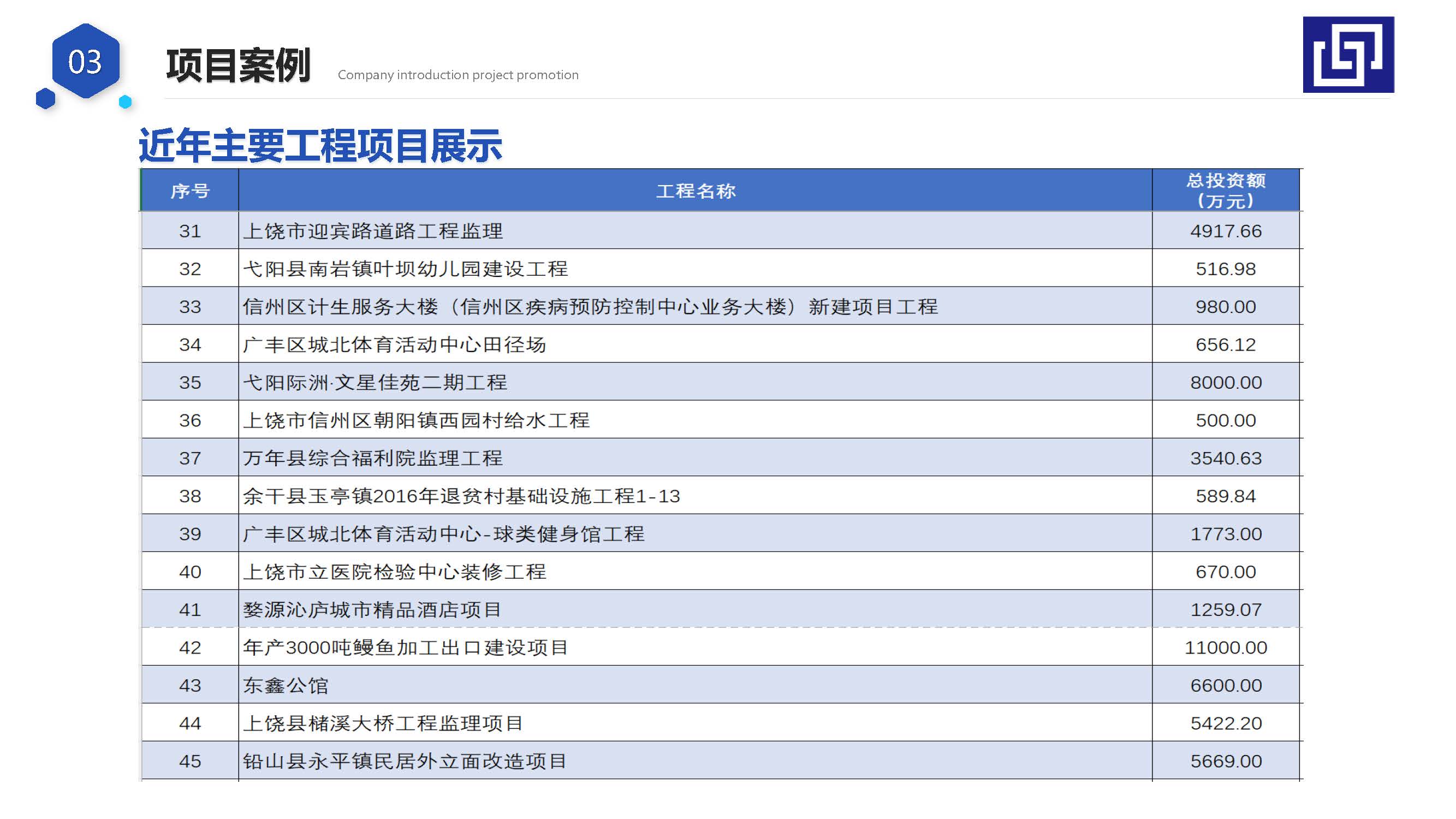Click serial number 33
The width and height of the screenshot is (1456, 819).
(x=190, y=306)
